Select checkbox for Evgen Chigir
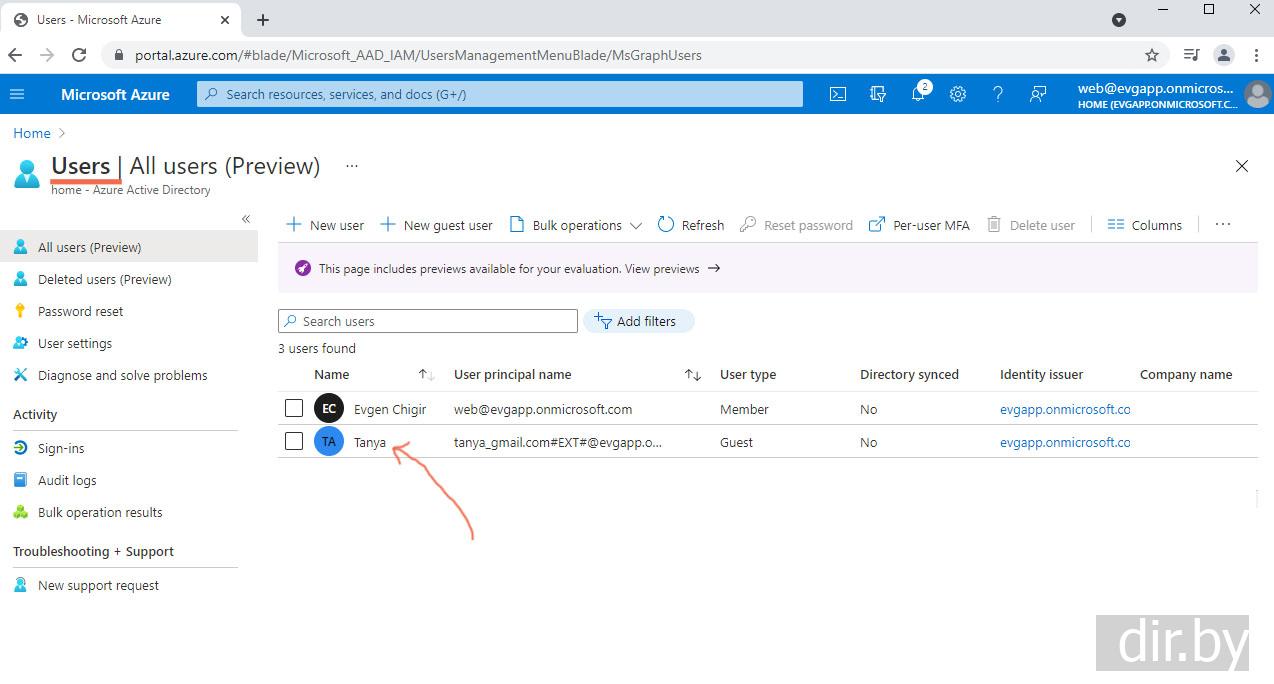The image size is (1274, 684). point(294,408)
